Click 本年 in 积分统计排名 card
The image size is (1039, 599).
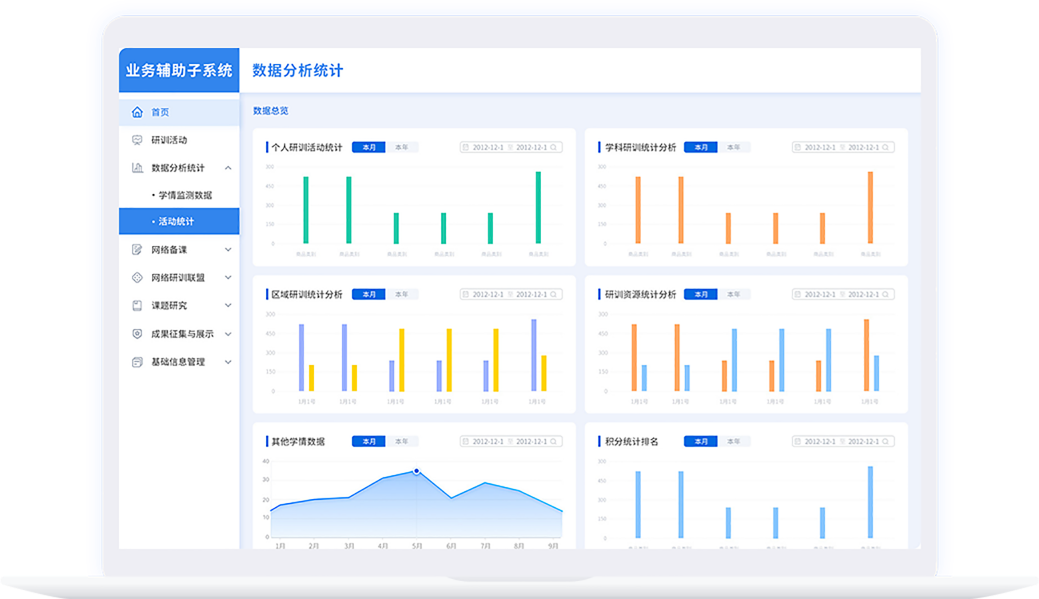(x=734, y=441)
